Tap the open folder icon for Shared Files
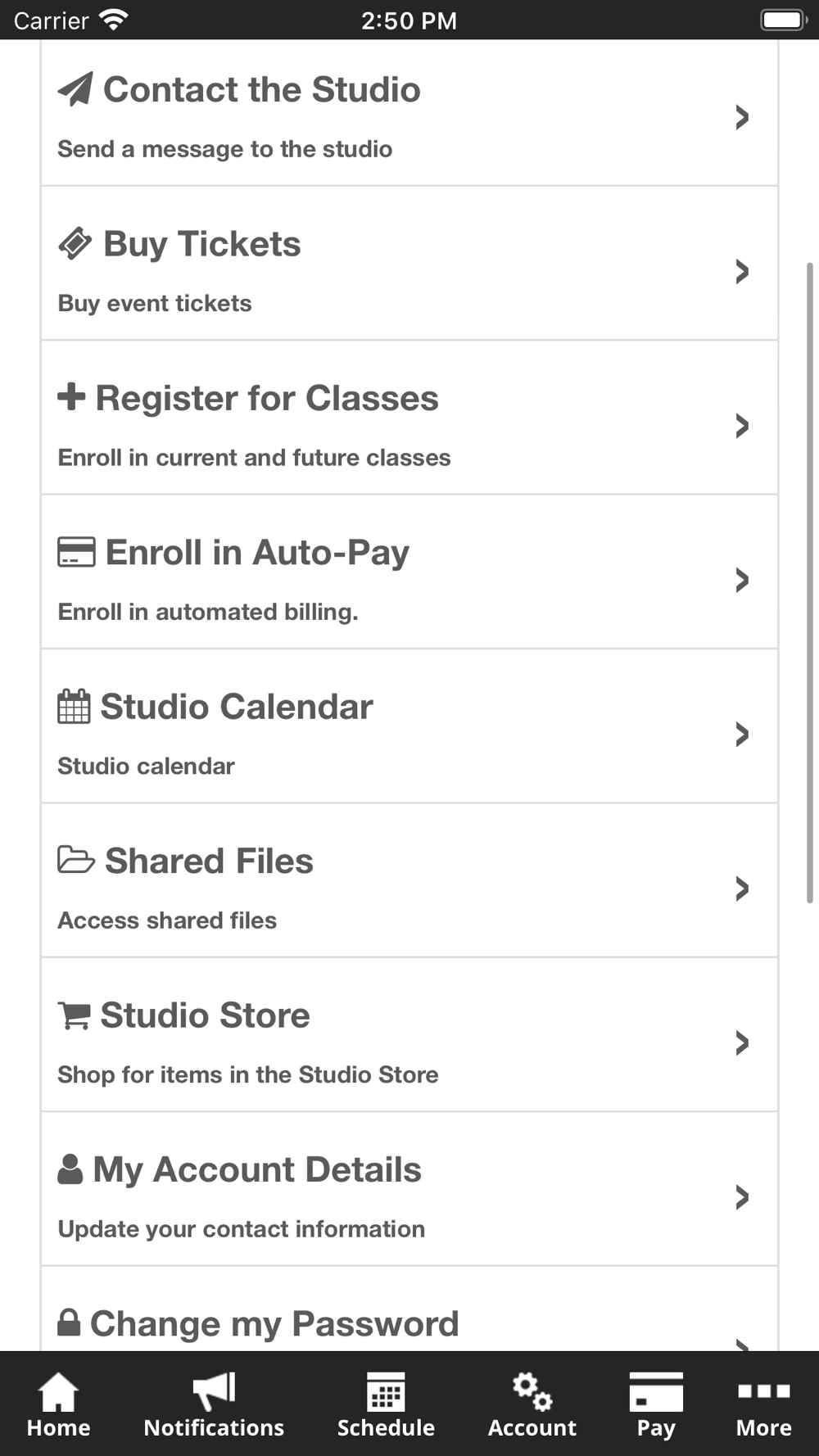 (76, 860)
